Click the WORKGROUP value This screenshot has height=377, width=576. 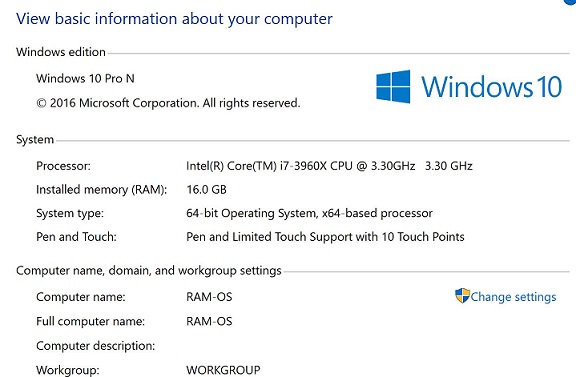pos(223,370)
